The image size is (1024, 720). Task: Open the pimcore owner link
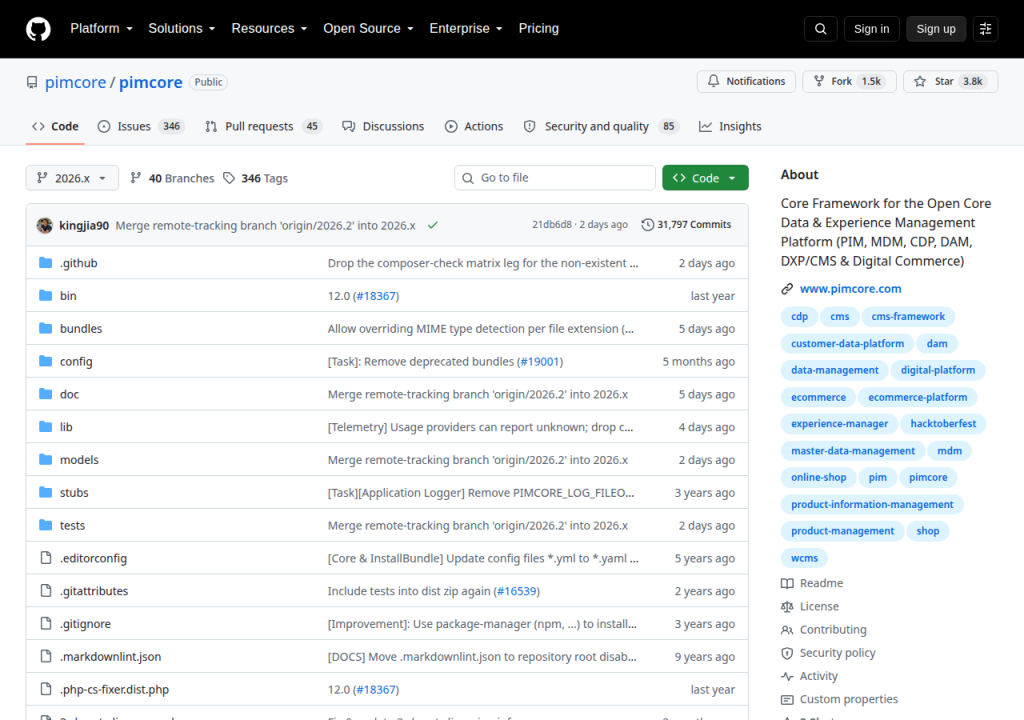click(x=75, y=82)
